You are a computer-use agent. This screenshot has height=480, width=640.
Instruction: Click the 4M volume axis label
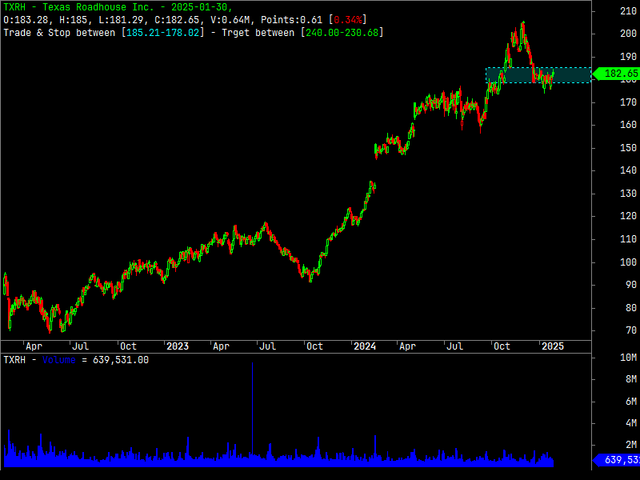coord(631,423)
